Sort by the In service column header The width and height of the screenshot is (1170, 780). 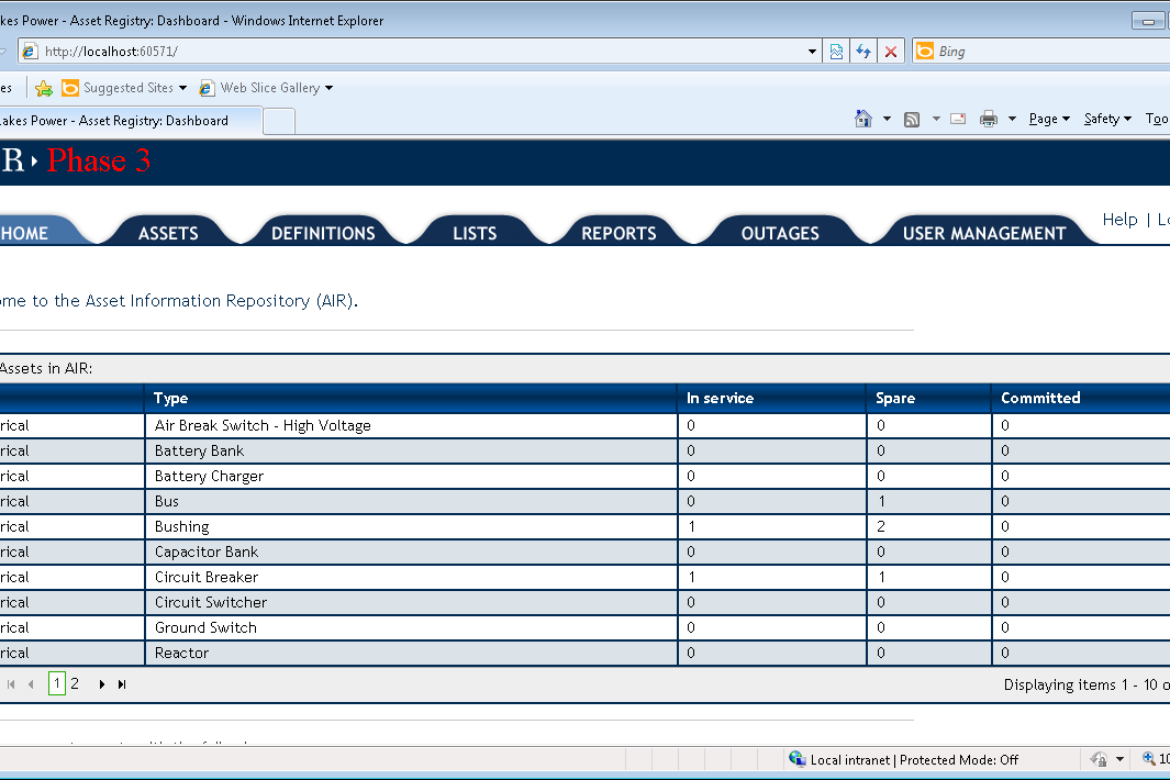719,398
